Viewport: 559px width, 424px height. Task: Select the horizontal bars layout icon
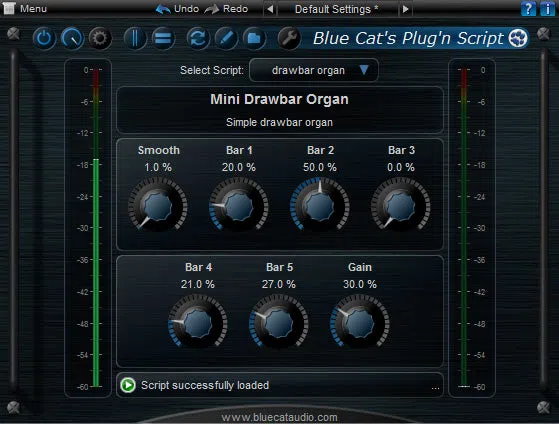pyautogui.click(x=163, y=38)
